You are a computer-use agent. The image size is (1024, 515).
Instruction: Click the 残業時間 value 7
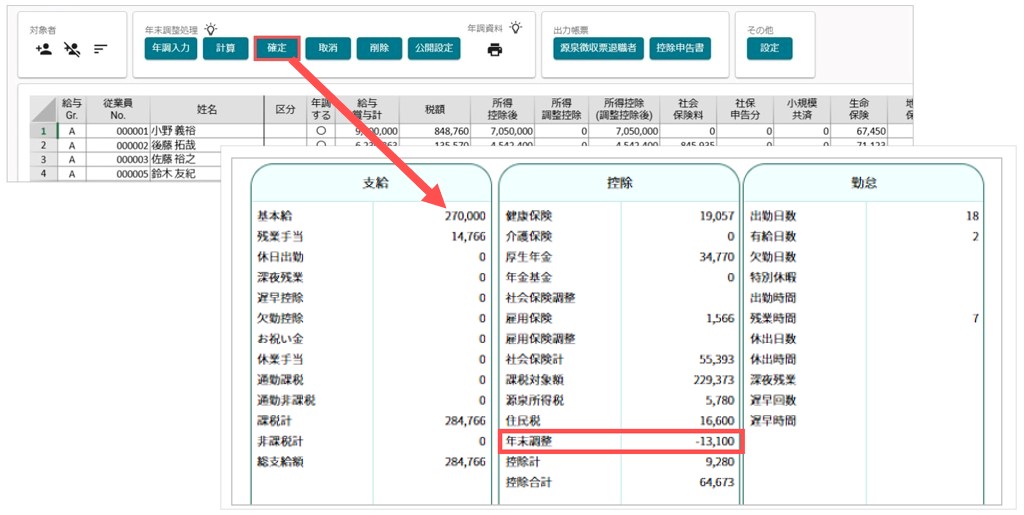pyautogui.click(x=976, y=319)
